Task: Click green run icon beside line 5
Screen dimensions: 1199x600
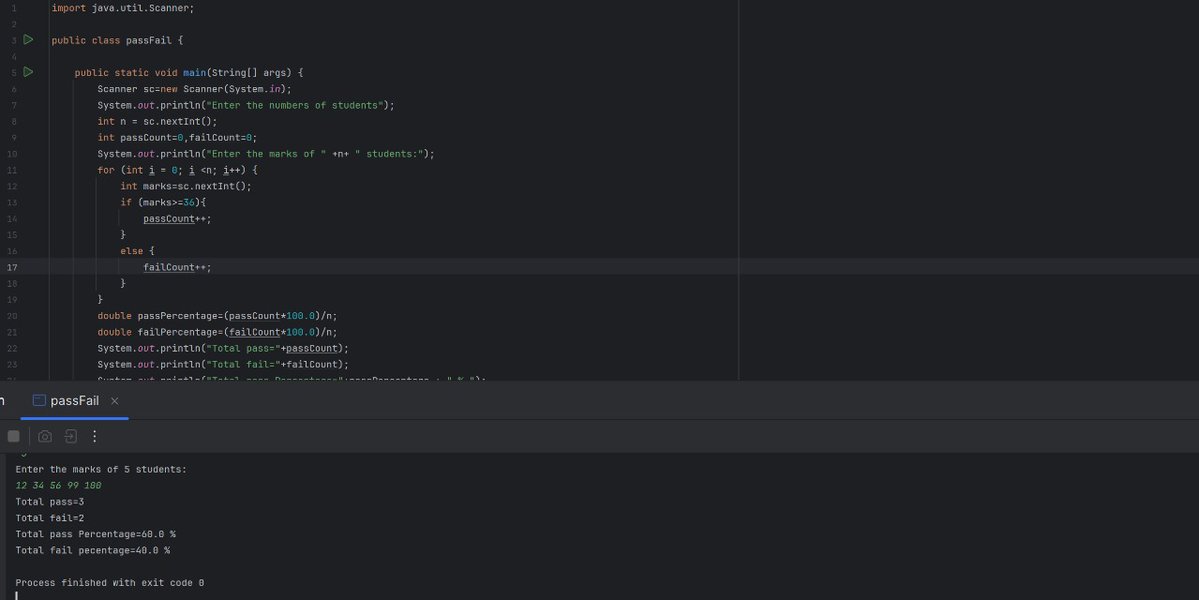Action: pyautogui.click(x=27, y=72)
